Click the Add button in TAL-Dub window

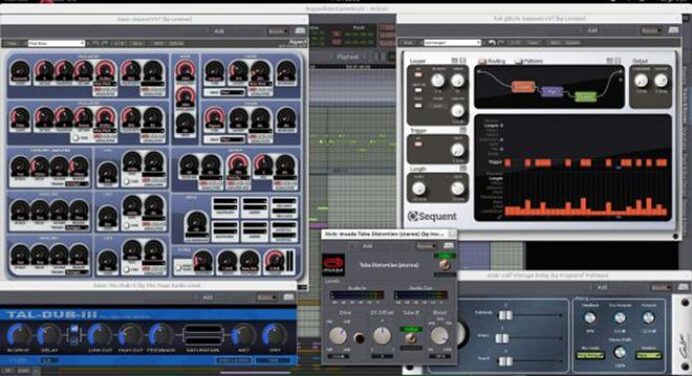tap(207, 297)
